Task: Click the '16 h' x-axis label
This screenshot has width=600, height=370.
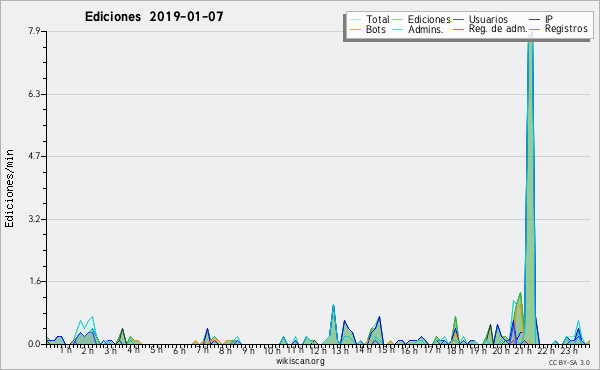Action: pos(409,350)
